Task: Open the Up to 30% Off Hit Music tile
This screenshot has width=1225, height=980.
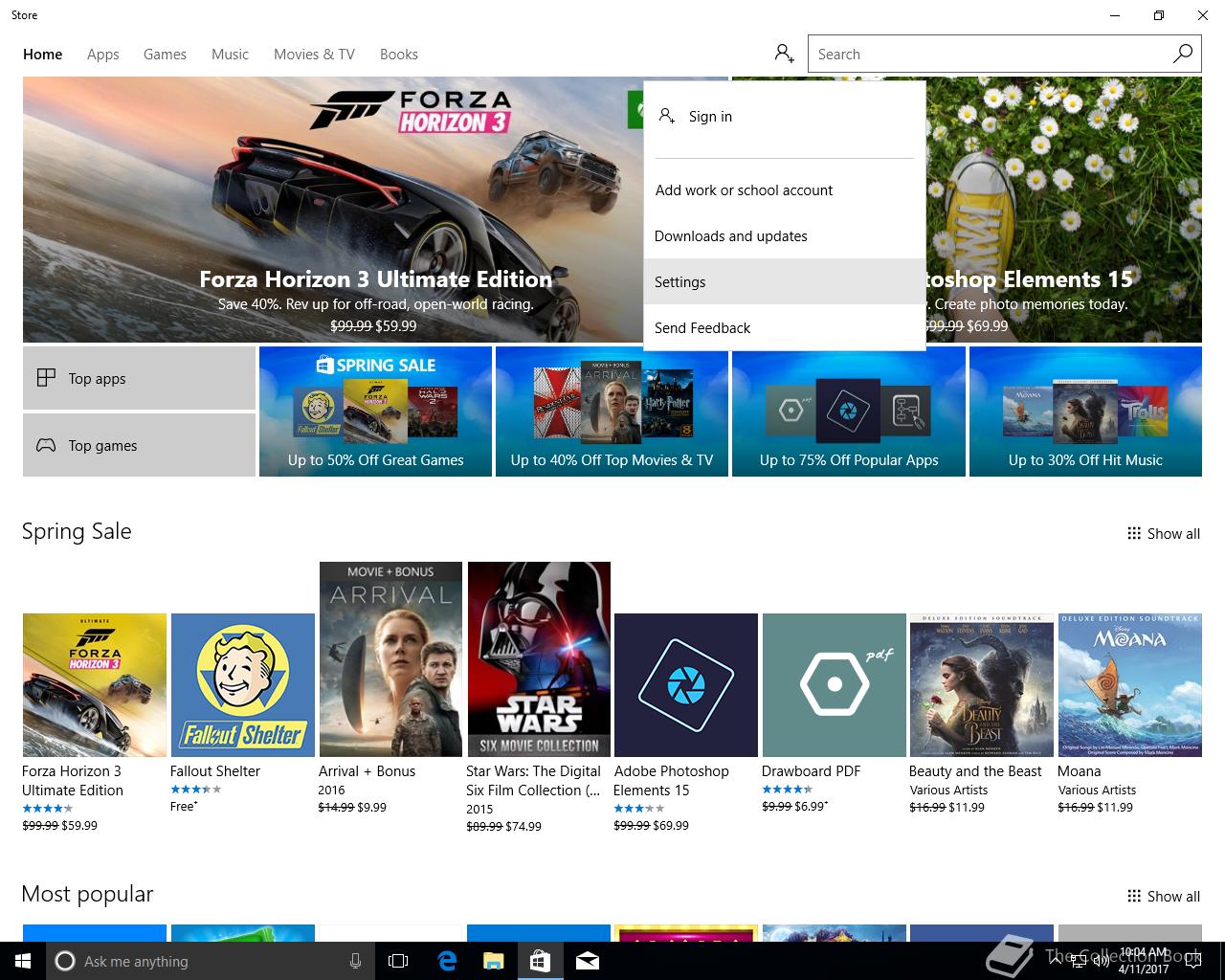Action: pos(1085,412)
